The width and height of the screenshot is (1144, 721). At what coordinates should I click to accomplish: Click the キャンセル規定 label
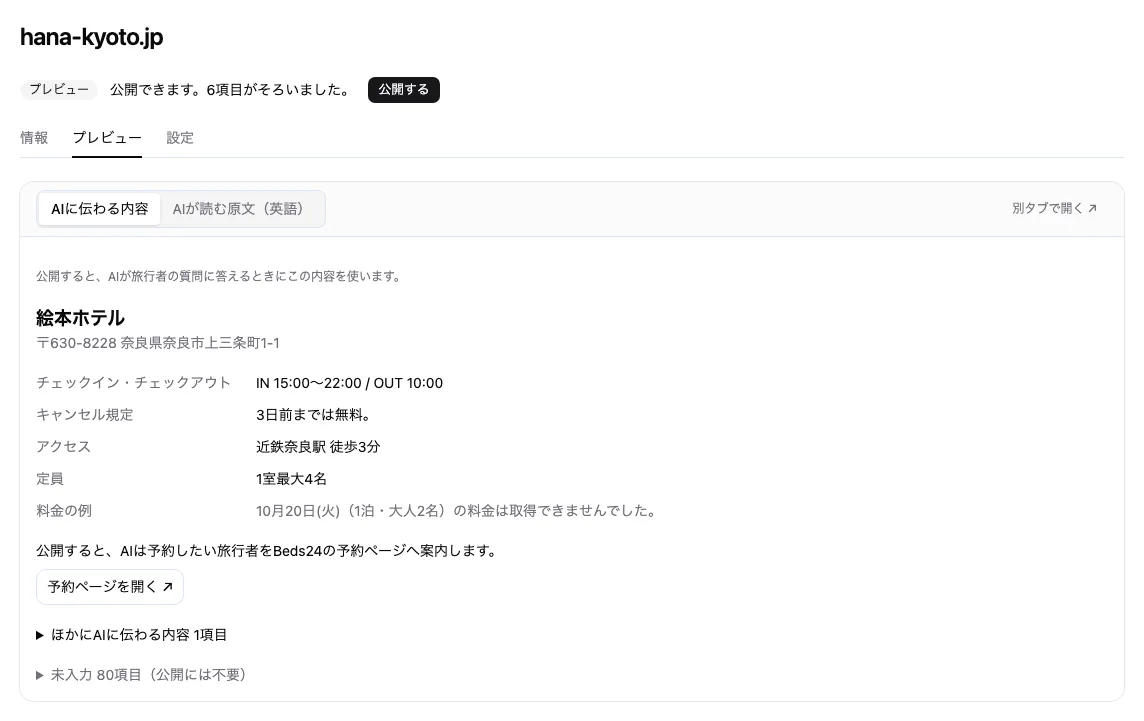click(85, 415)
